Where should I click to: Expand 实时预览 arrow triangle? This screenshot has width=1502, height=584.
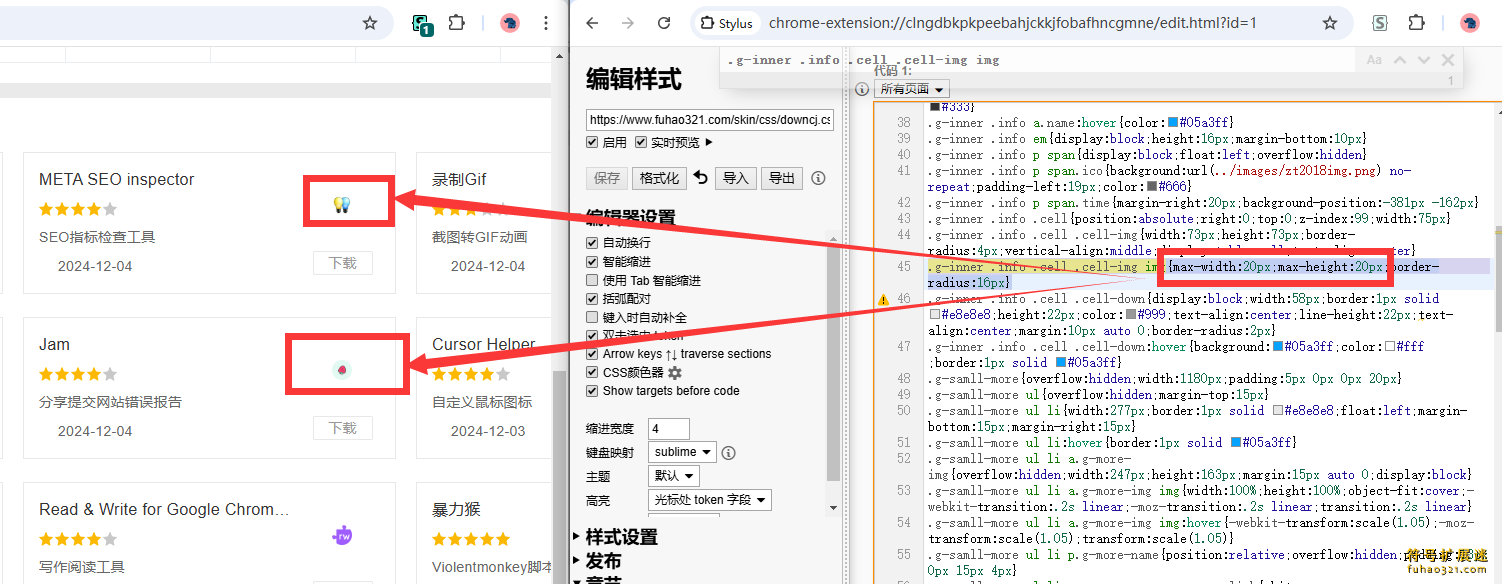point(709,143)
